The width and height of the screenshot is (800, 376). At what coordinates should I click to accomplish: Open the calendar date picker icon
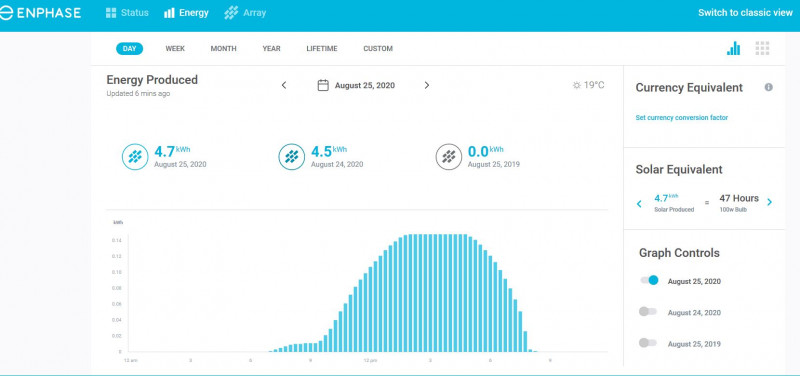click(x=323, y=85)
